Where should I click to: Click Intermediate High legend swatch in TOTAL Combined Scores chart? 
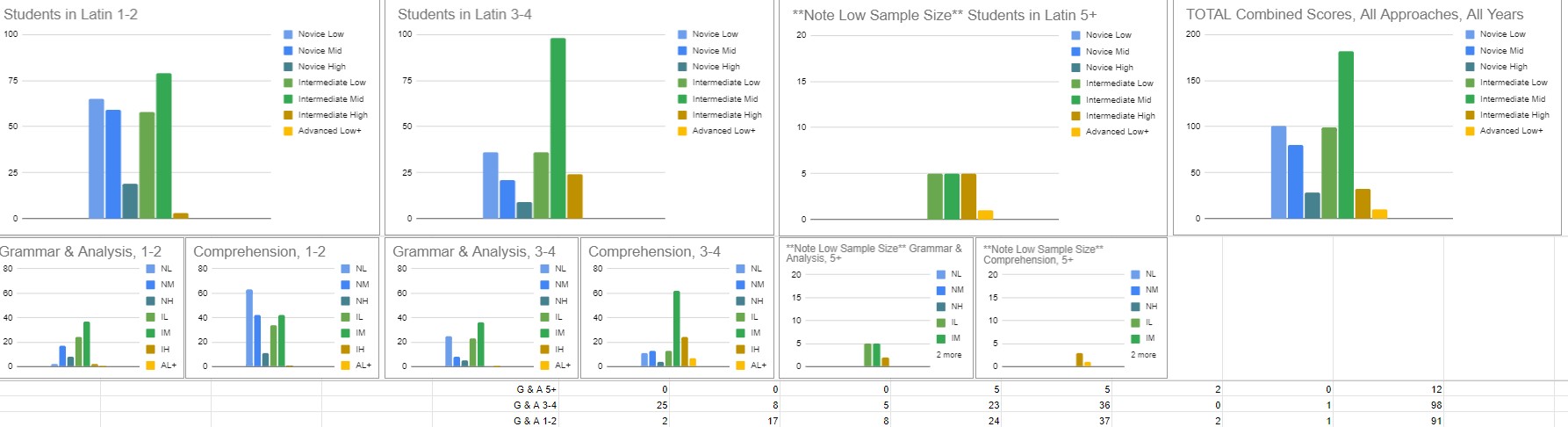[x=1470, y=115]
